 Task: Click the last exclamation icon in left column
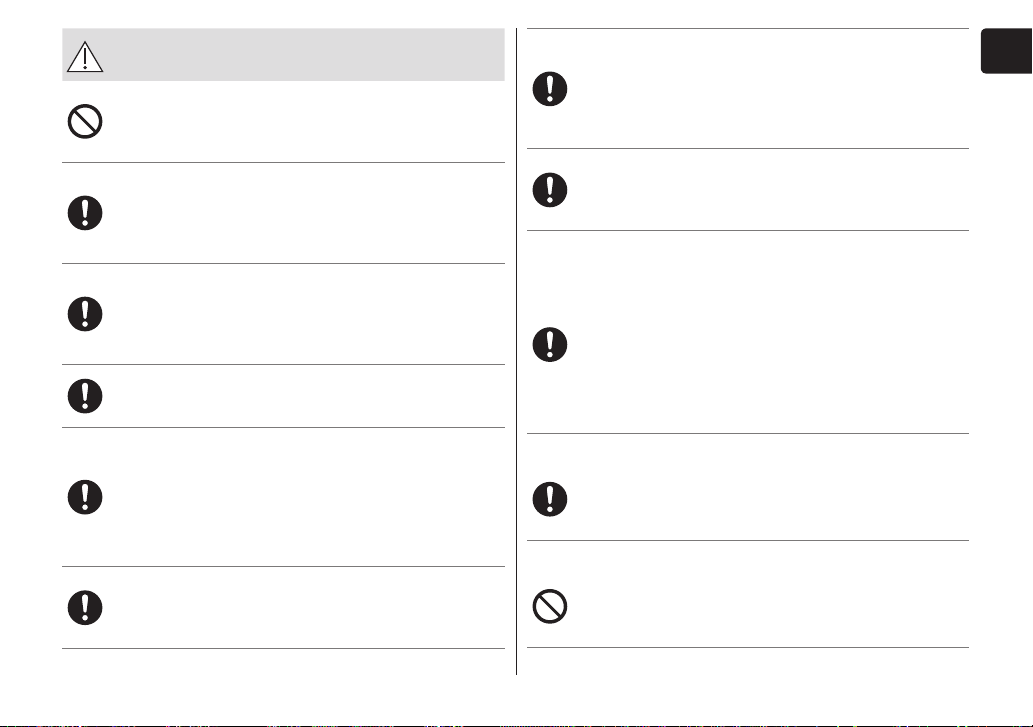pyautogui.click(x=85, y=607)
